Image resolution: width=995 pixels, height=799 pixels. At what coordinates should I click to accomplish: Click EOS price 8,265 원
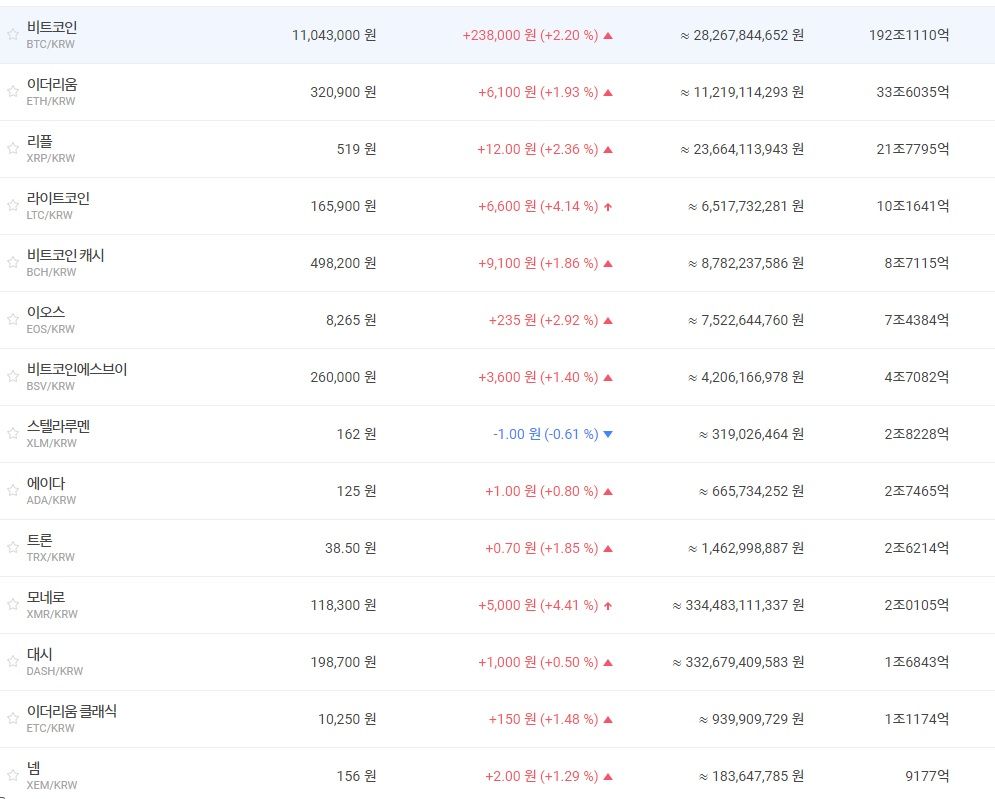tap(351, 320)
